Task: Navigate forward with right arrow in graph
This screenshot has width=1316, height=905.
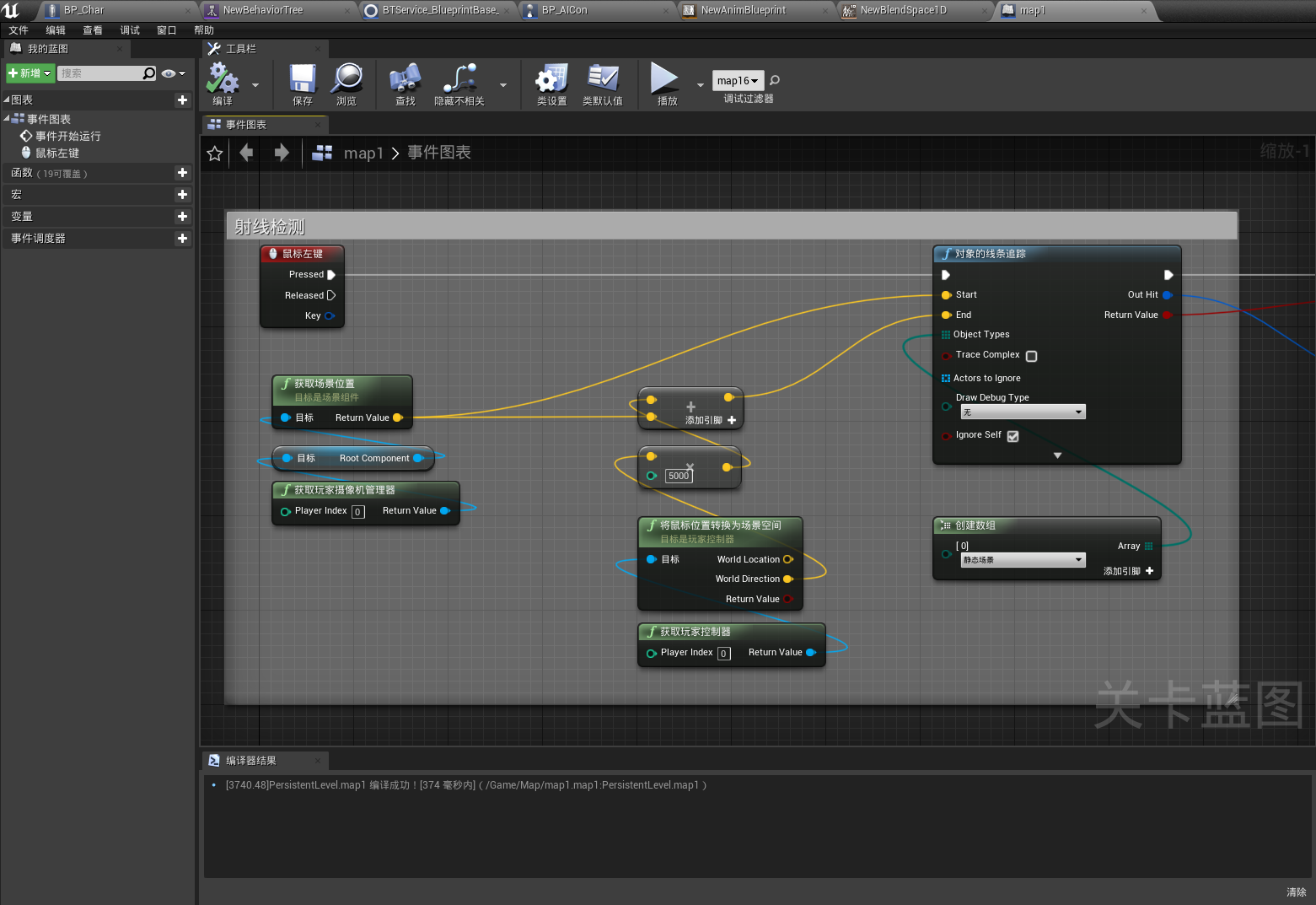Action: [x=282, y=153]
